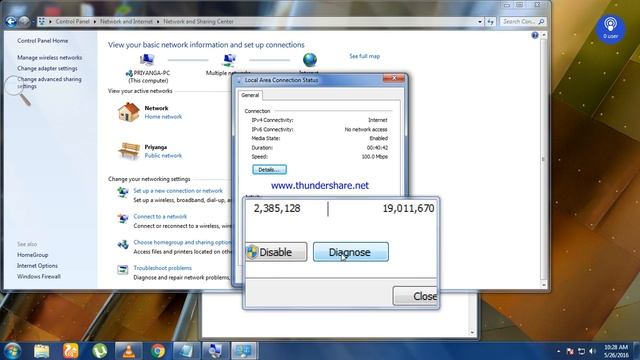The height and width of the screenshot is (360, 640).
Task: Click Network and Internet breadcrumb
Action: click(126, 22)
